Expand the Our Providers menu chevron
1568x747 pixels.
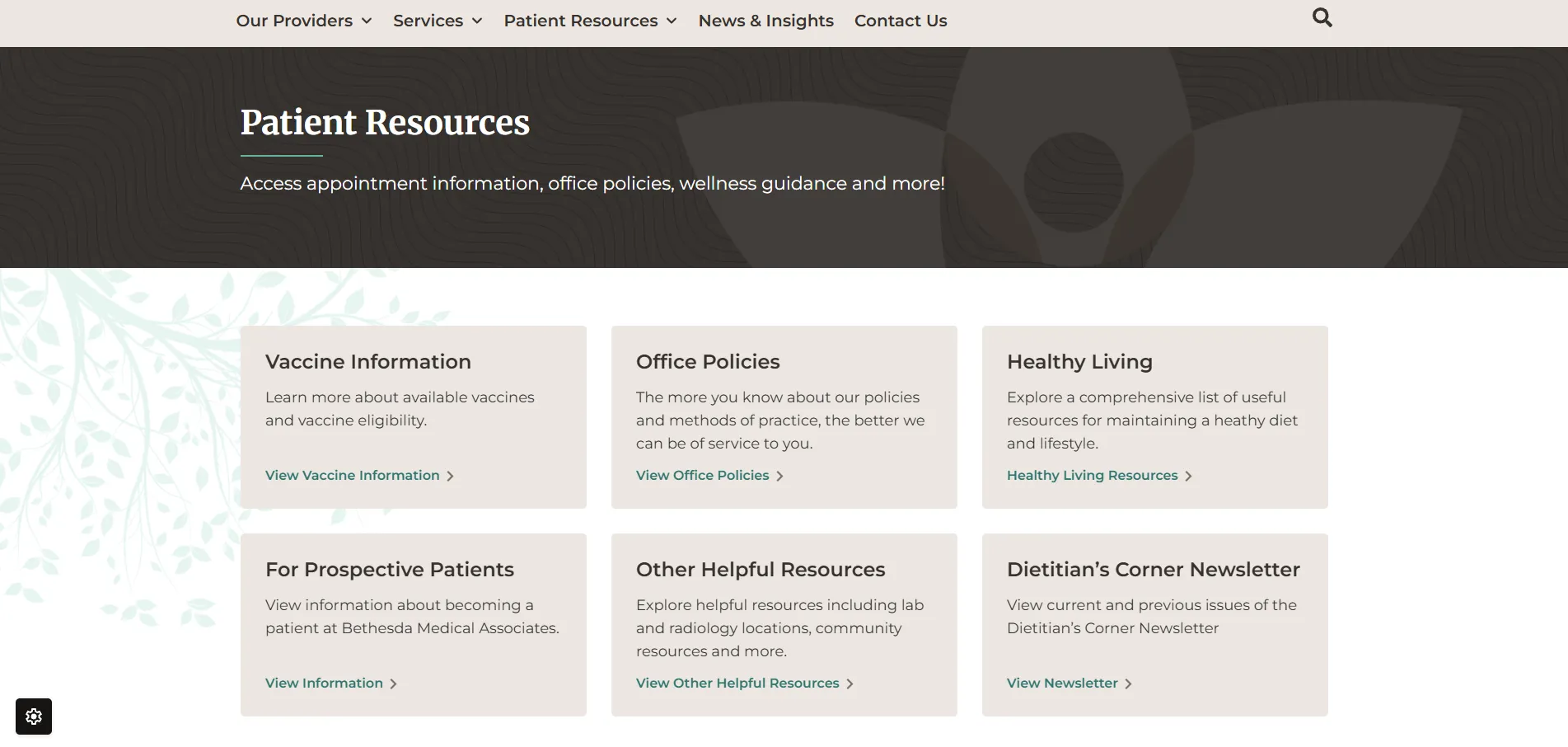click(367, 21)
